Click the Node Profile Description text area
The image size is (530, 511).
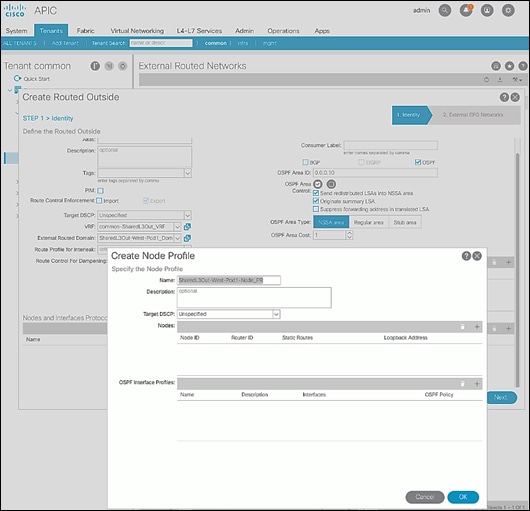[254, 297]
